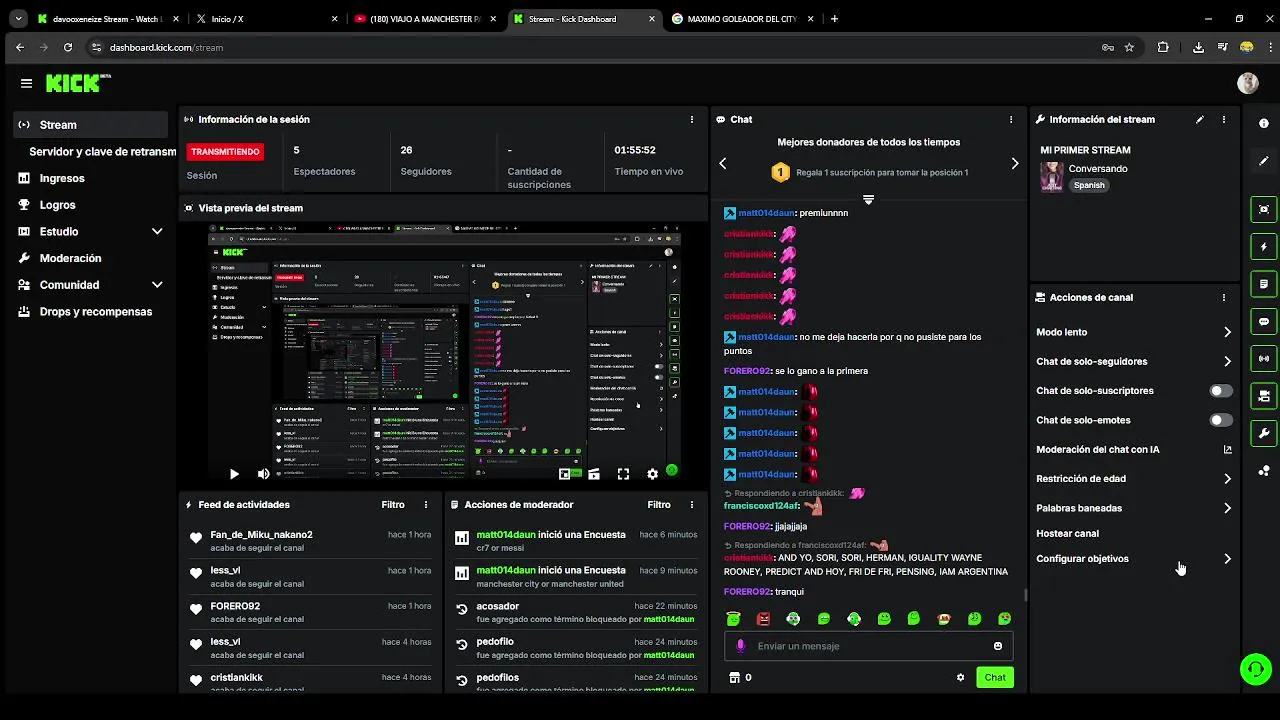Toggle Chat de solo-suscriptores switch
Screen dimensions: 1280x720
coord(1221,391)
